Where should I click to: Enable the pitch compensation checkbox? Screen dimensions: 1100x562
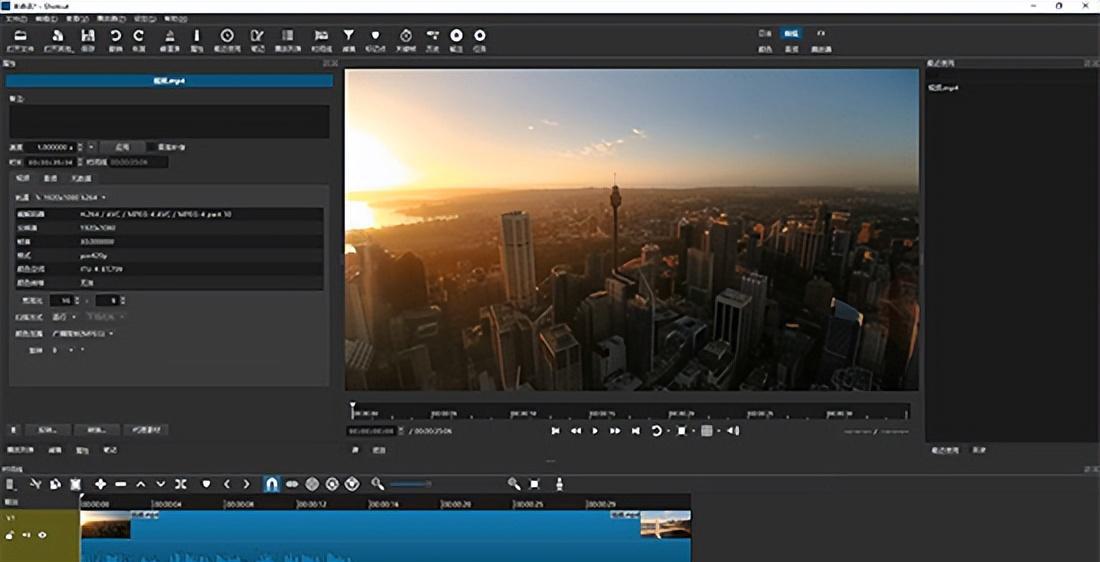point(151,147)
